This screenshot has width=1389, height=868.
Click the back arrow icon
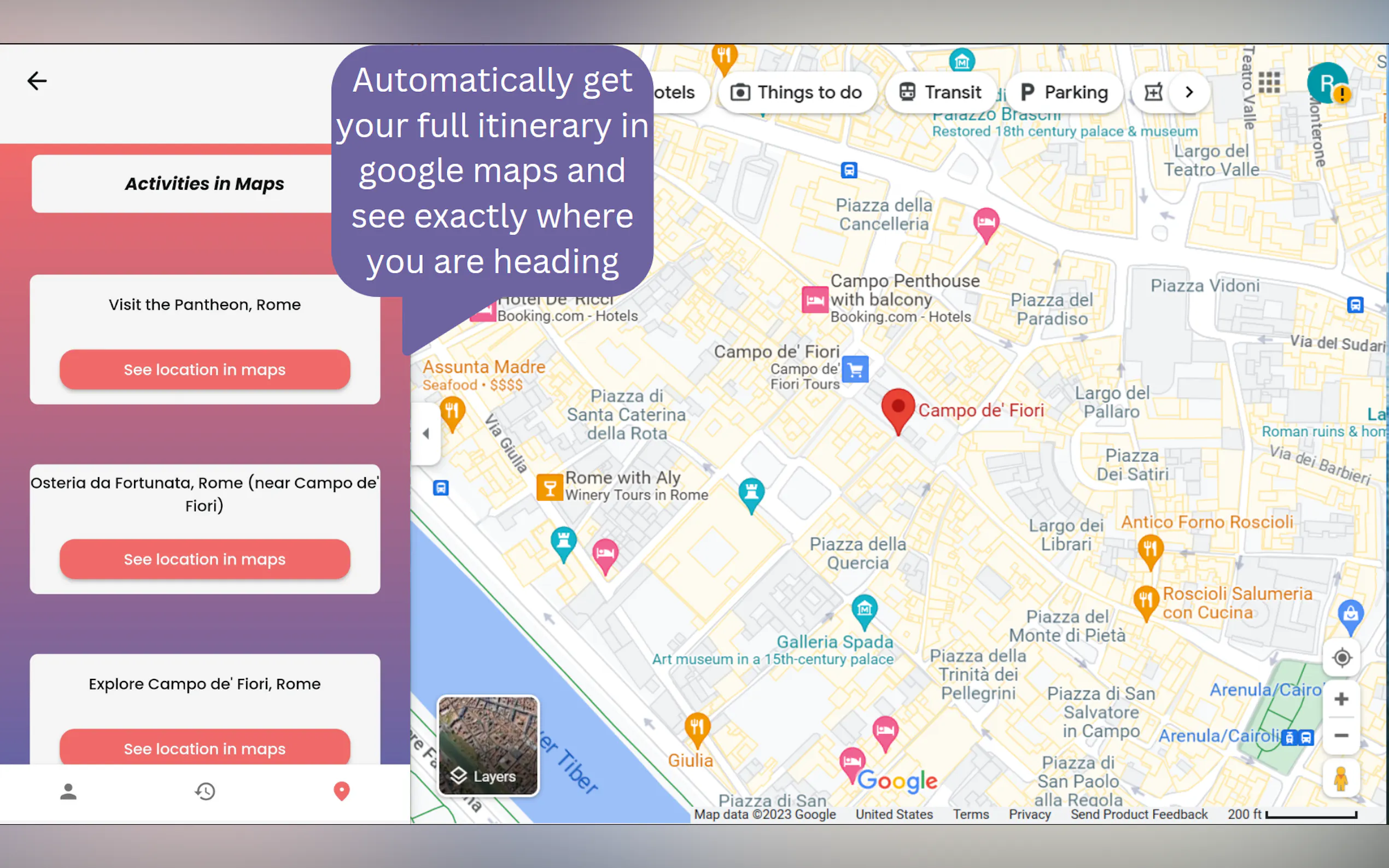(37, 81)
